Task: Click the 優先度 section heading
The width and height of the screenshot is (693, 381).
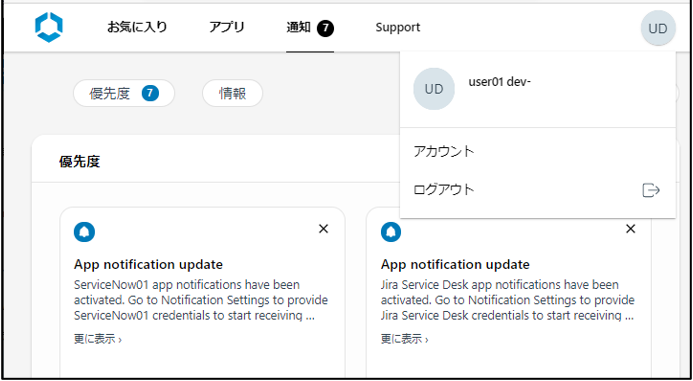Action: (x=80, y=162)
